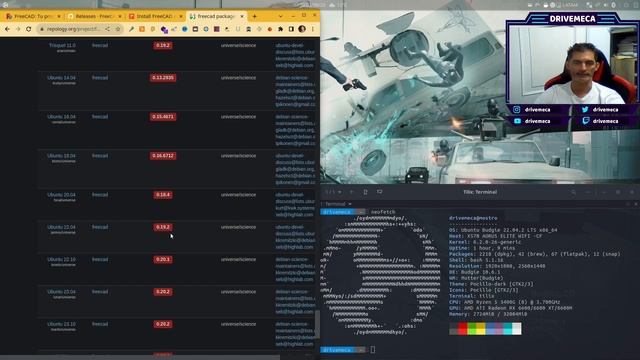This screenshot has height=360, width=640.
Task: Open the overlapping purple squares extension
Action: point(164,29)
